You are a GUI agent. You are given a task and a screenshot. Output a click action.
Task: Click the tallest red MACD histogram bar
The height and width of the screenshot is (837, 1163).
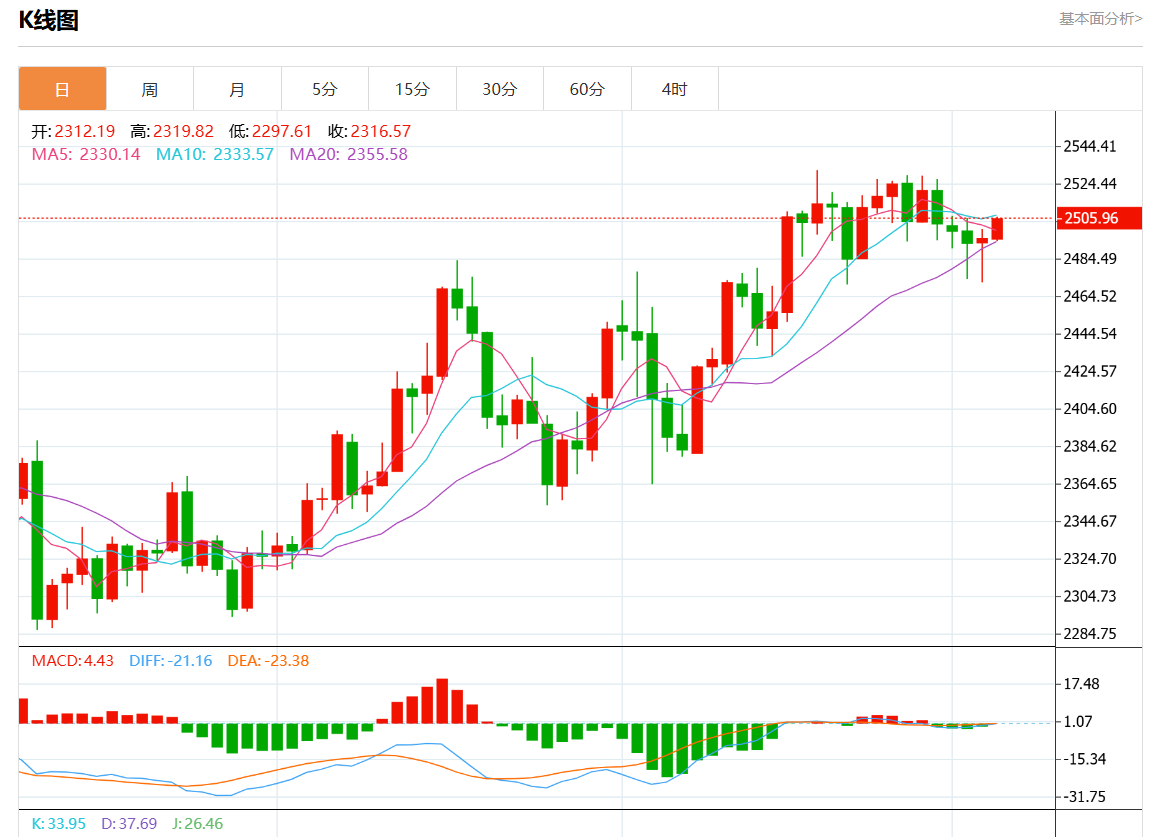click(442, 701)
